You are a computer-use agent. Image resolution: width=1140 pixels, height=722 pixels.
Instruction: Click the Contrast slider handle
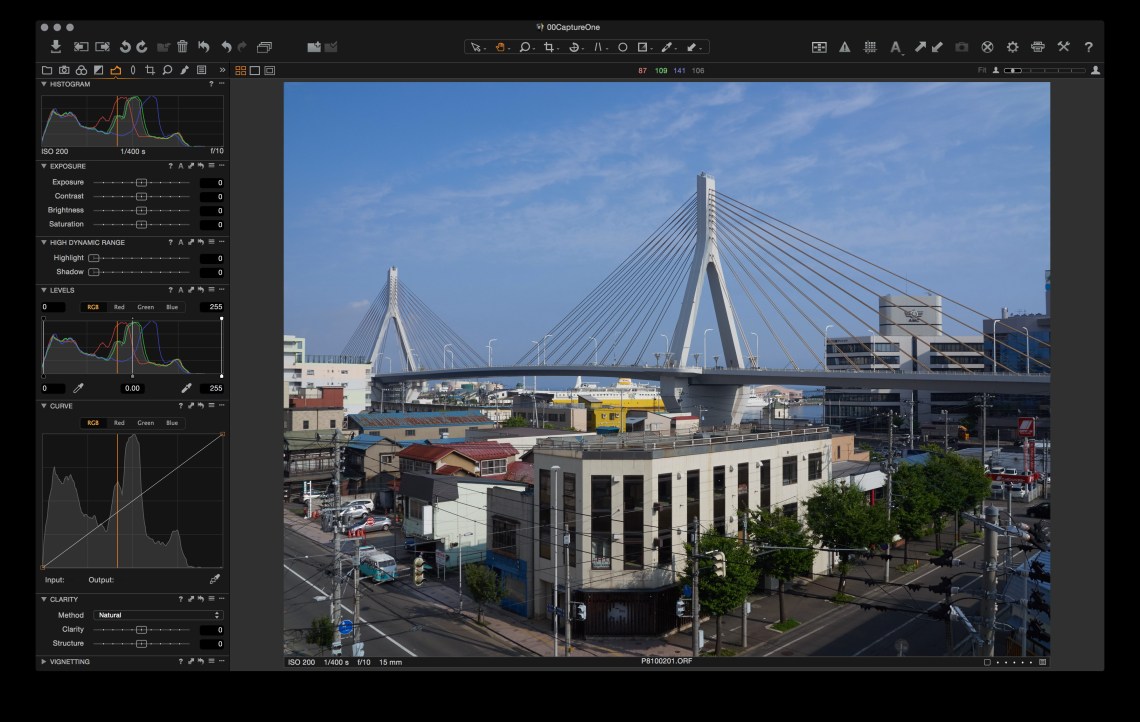pos(141,197)
